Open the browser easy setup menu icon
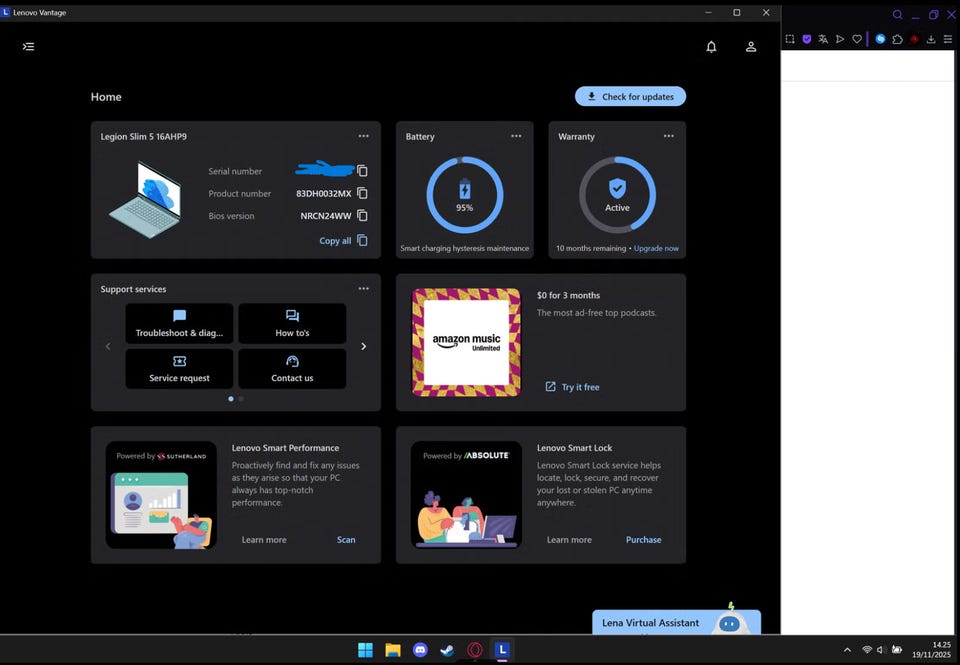The height and width of the screenshot is (665, 960). (x=948, y=39)
